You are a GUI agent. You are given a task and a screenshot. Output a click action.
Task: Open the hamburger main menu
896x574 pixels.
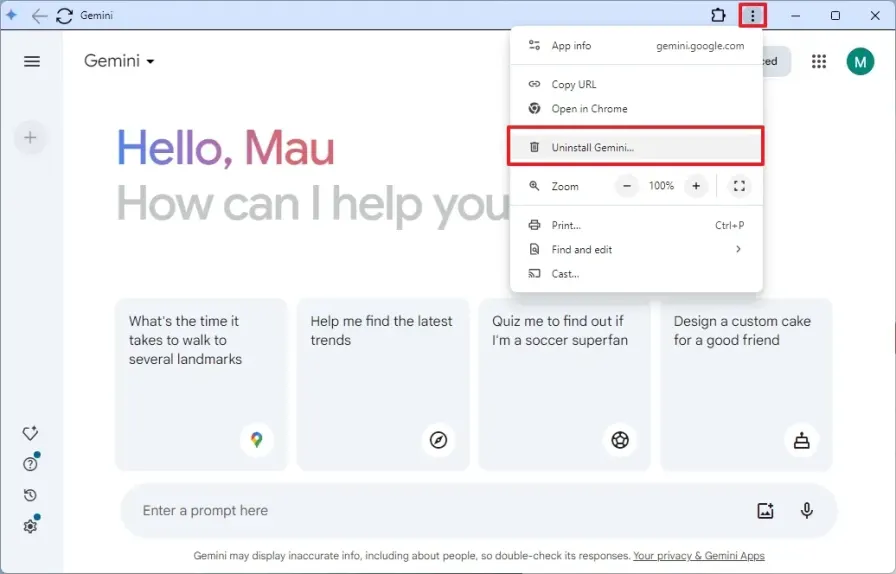[x=32, y=61]
